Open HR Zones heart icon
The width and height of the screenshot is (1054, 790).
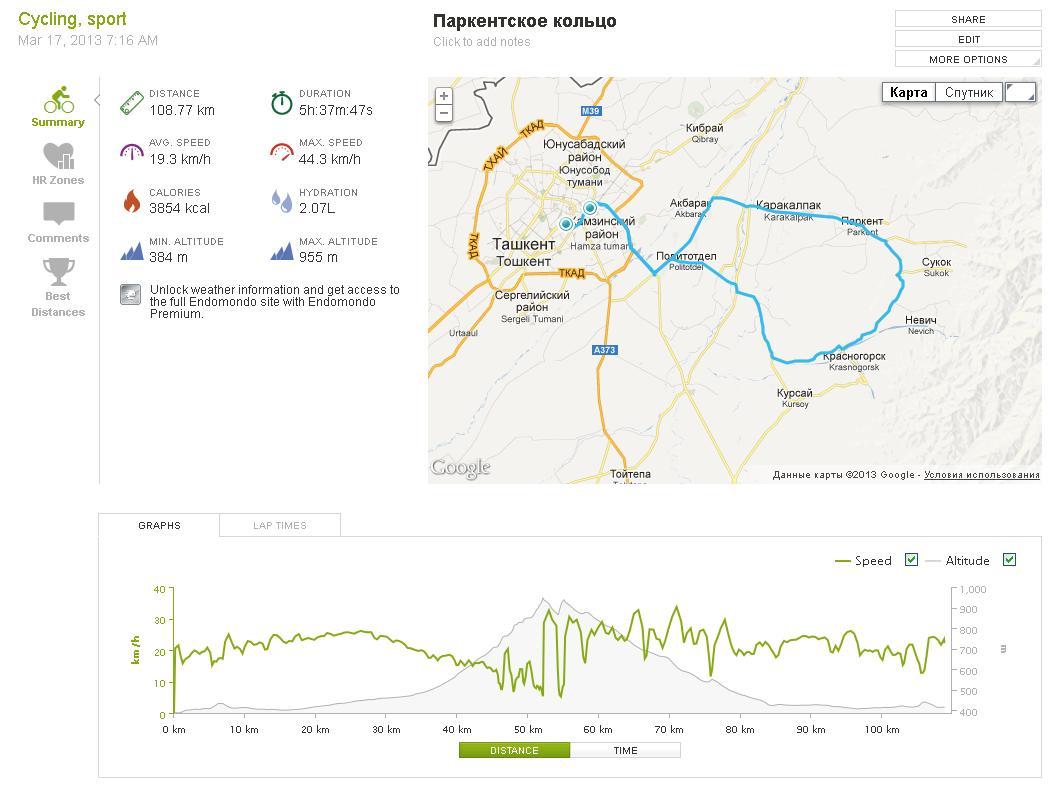58,157
